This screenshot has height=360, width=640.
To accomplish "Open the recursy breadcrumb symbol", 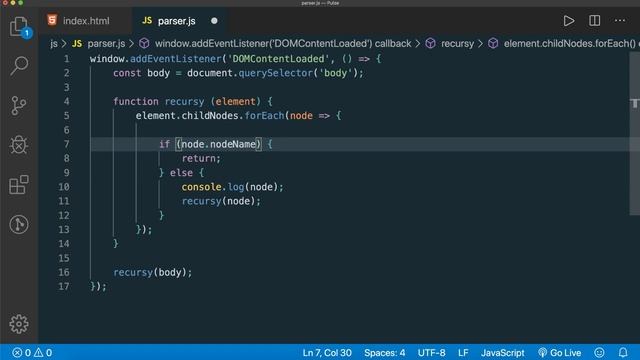I will (x=457, y=44).
